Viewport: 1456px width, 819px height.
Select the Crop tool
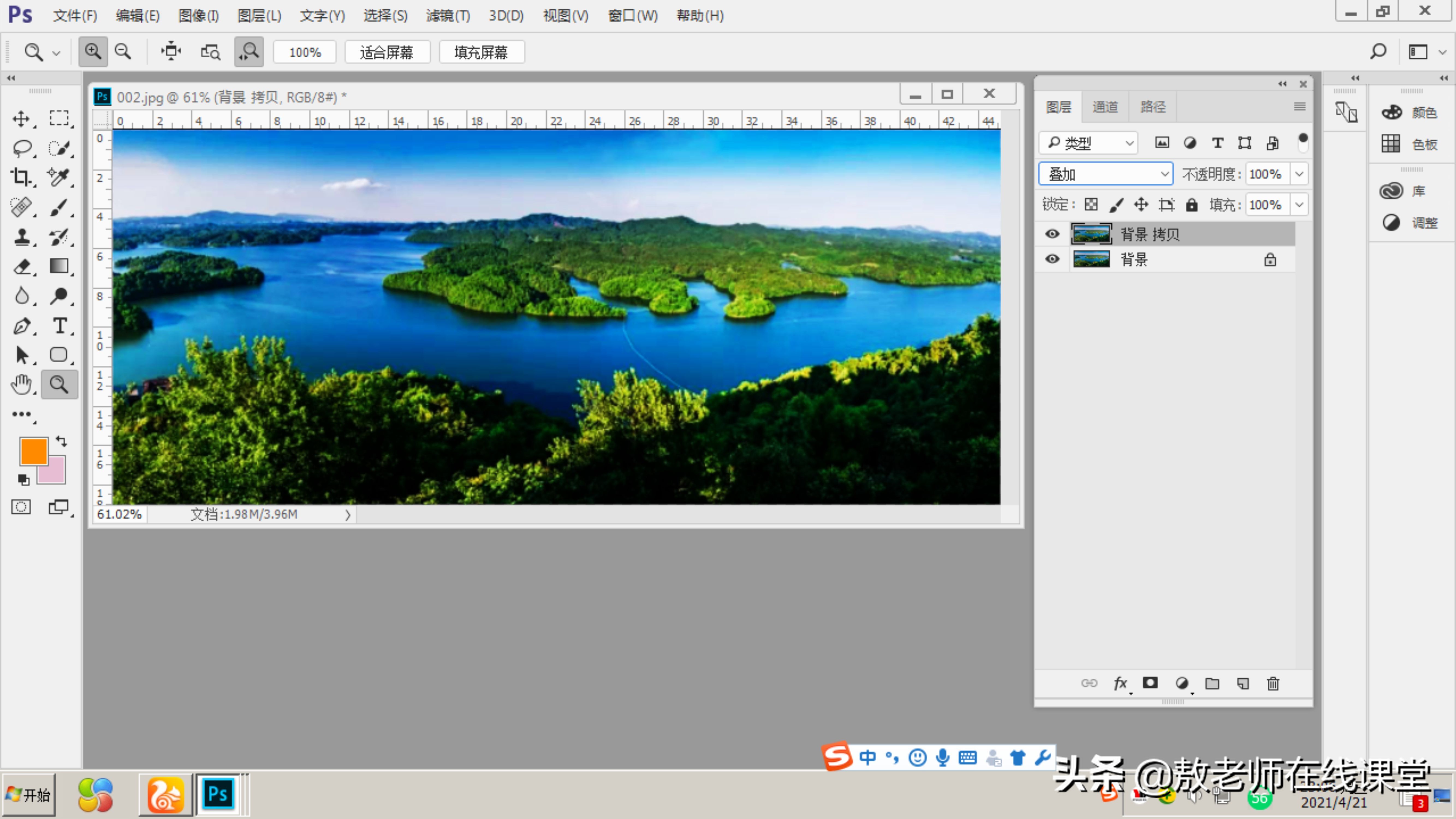22,177
